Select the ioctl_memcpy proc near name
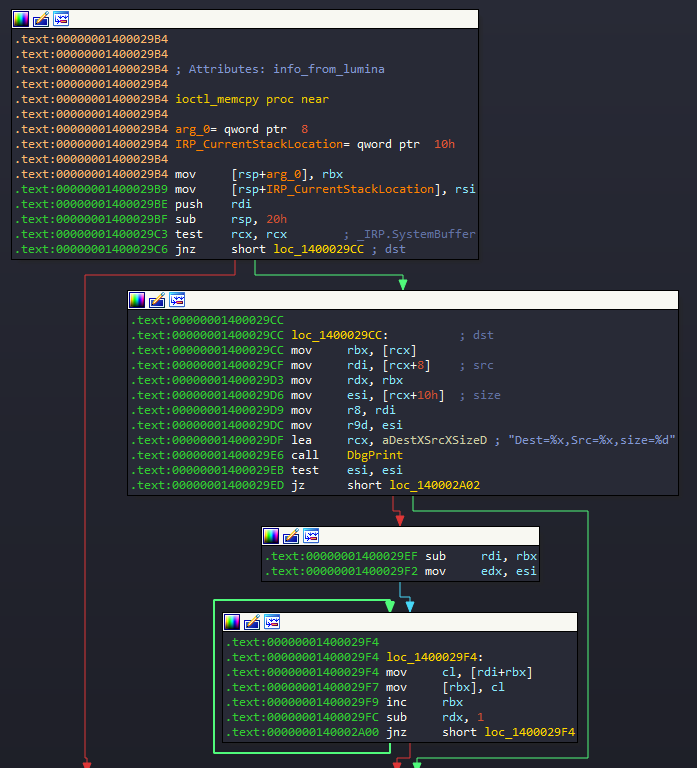Screen dimensions: 697x768 [x=252, y=99]
